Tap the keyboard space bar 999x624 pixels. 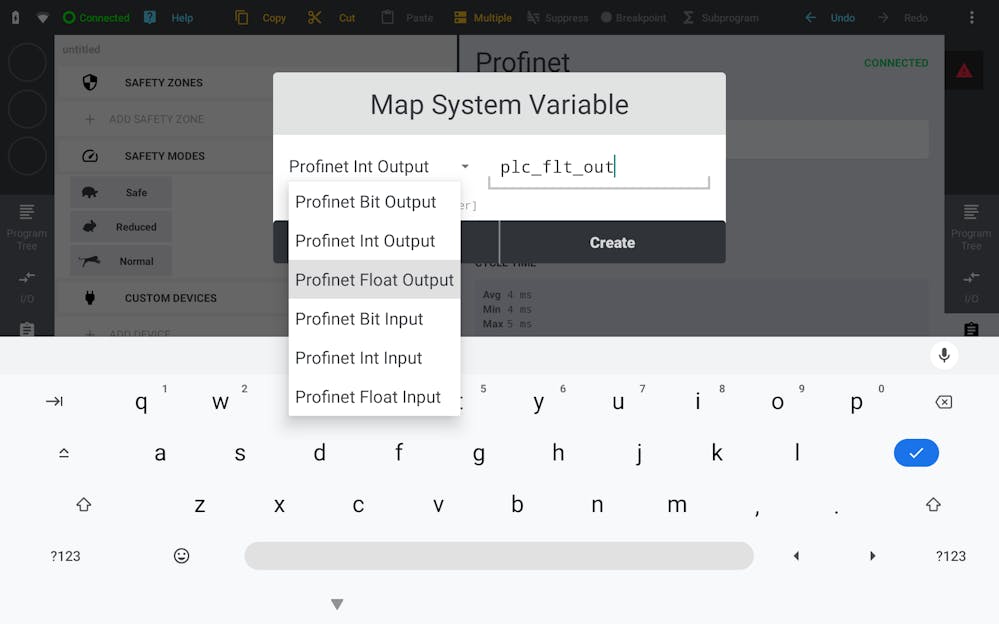coord(499,556)
